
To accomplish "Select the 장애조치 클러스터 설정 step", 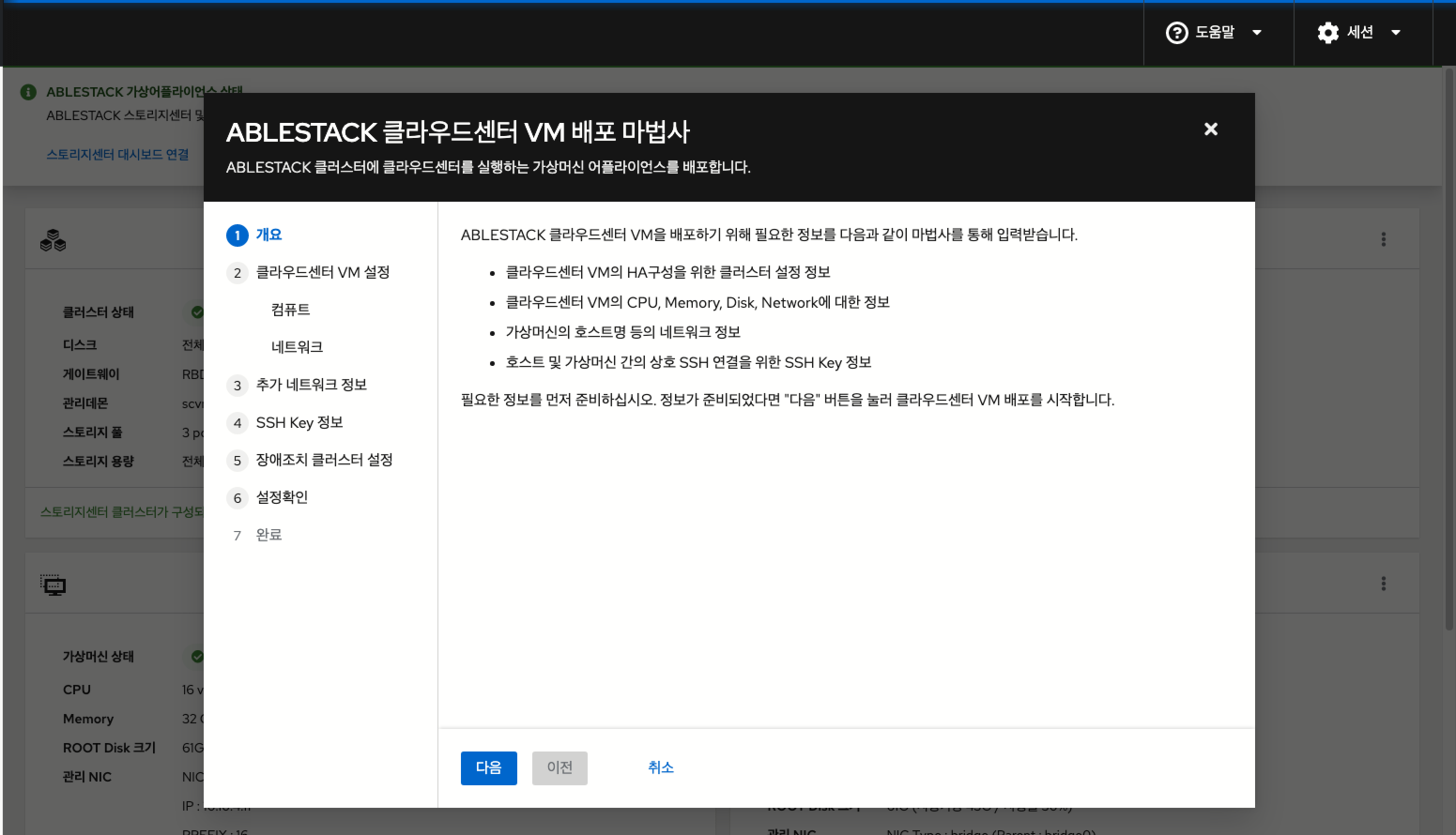I will (324, 460).
